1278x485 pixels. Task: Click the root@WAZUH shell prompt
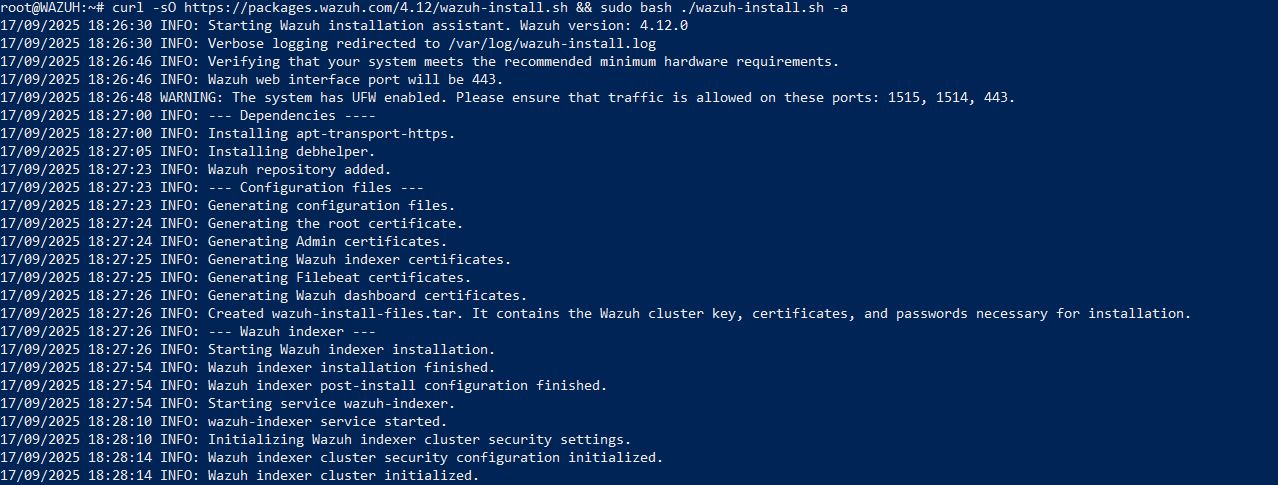coord(45,8)
